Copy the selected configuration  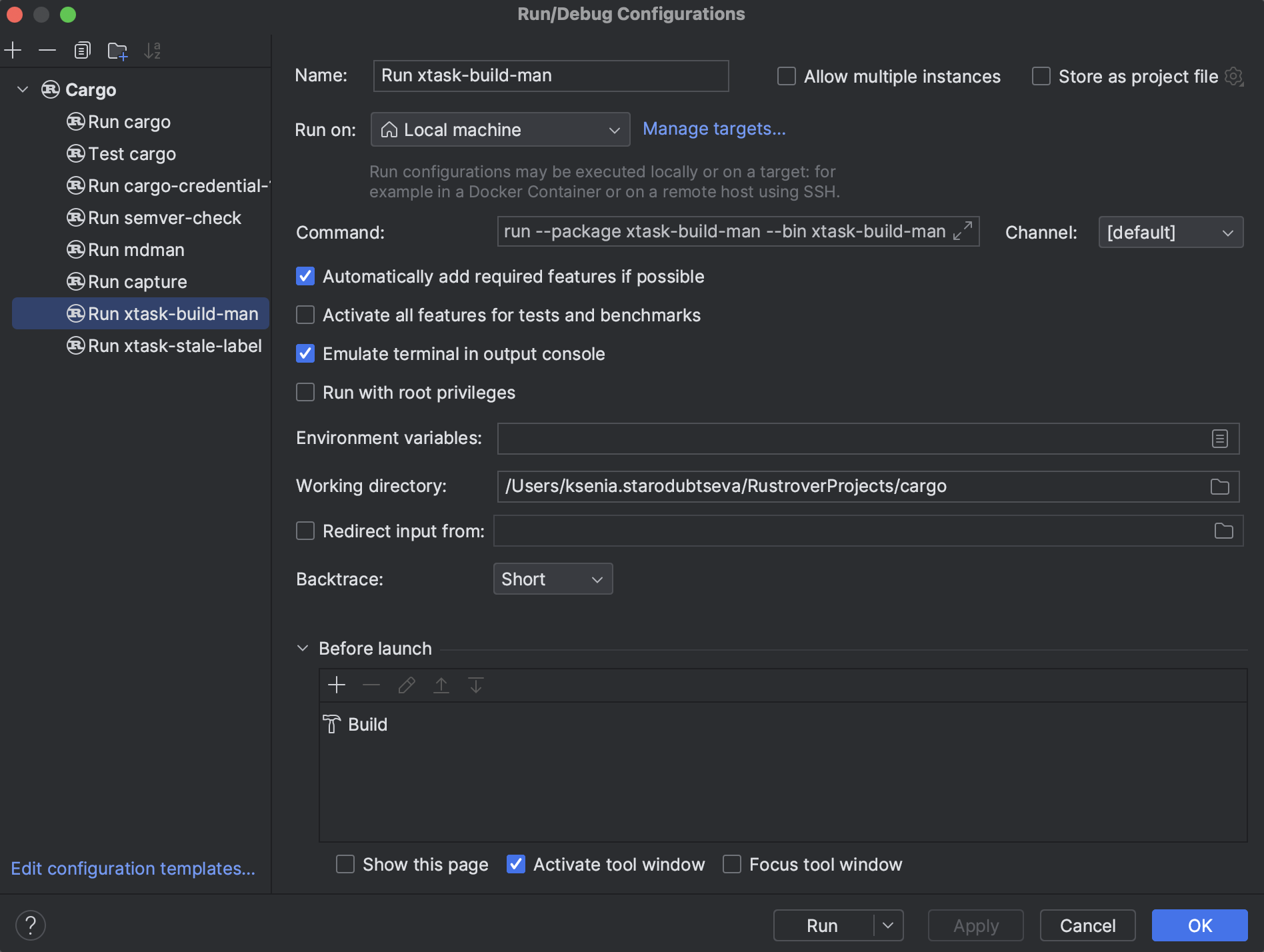click(82, 50)
